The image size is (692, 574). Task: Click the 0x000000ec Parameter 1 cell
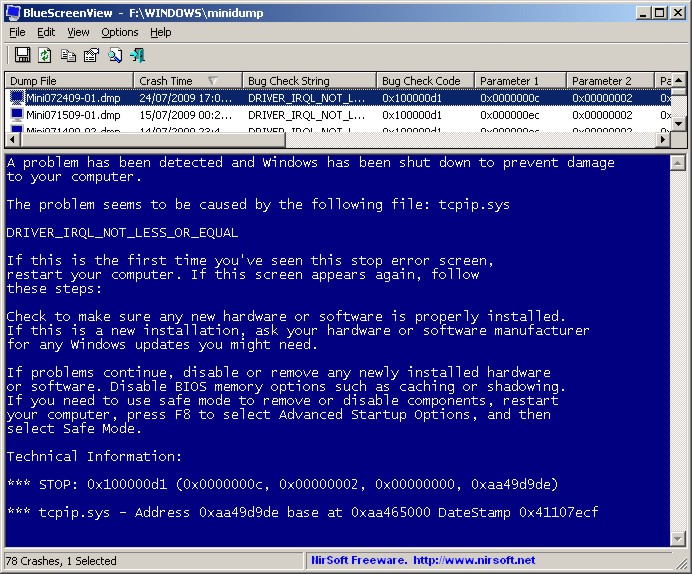click(x=510, y=115)
